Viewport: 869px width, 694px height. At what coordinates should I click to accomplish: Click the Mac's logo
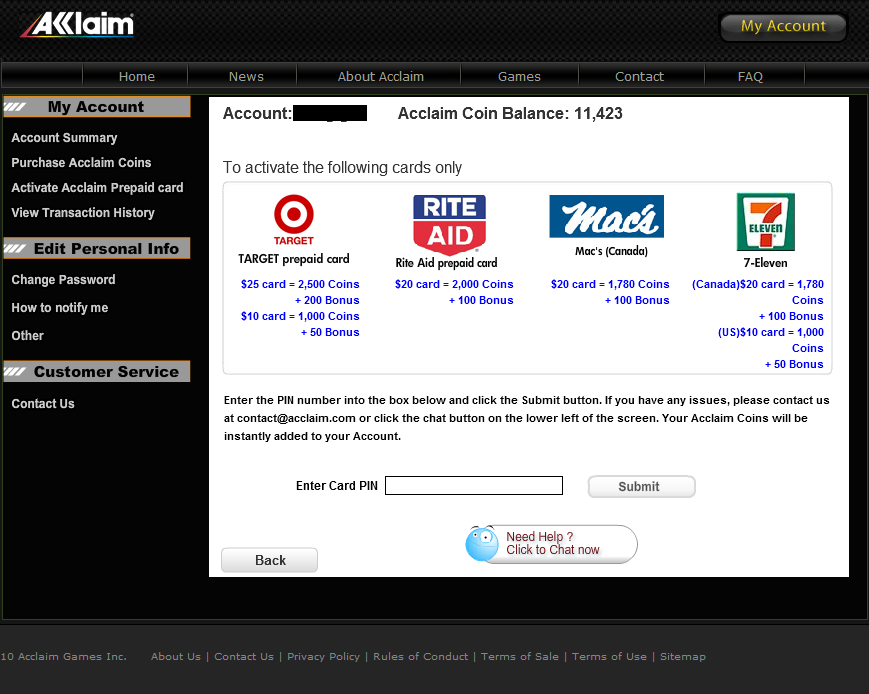tap(606, 216)
